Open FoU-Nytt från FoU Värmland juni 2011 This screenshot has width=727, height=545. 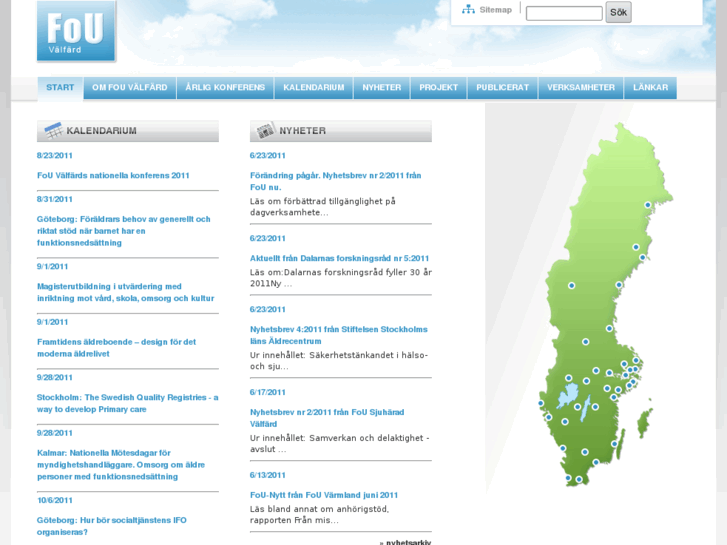coord(324,495)
